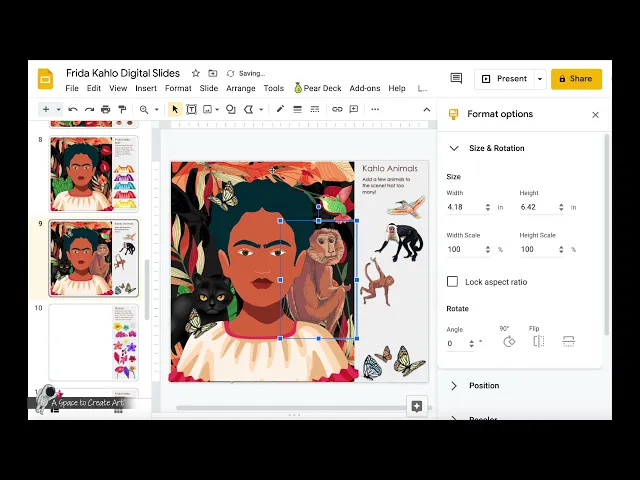Click the insert image icon
The width and height of the screenshot is (640, 480).
(207, 109)
